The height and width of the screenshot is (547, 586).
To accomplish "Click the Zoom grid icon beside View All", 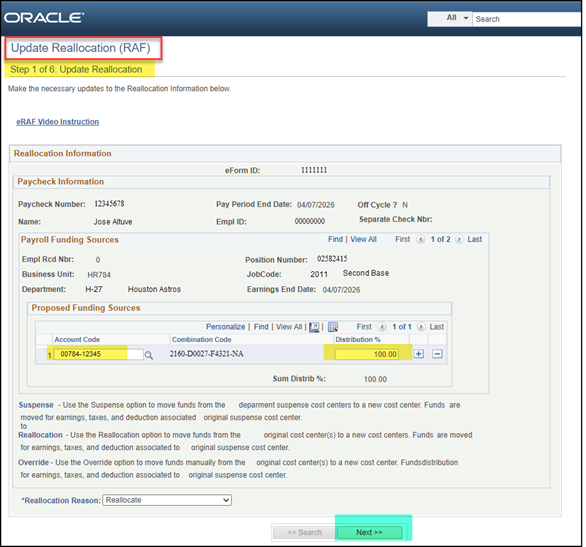I will [314, 327].
